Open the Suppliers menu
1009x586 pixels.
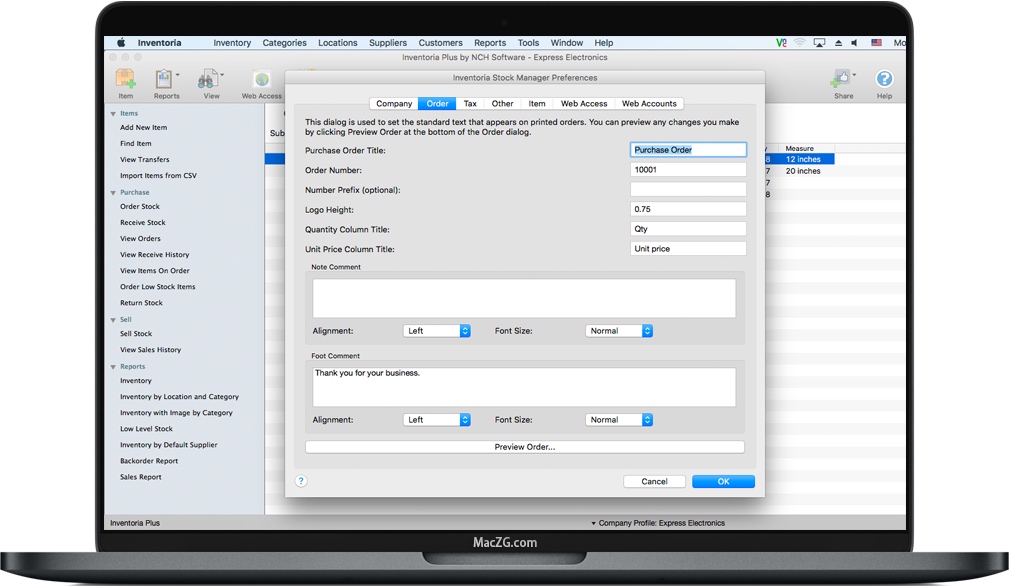[387, 42]
